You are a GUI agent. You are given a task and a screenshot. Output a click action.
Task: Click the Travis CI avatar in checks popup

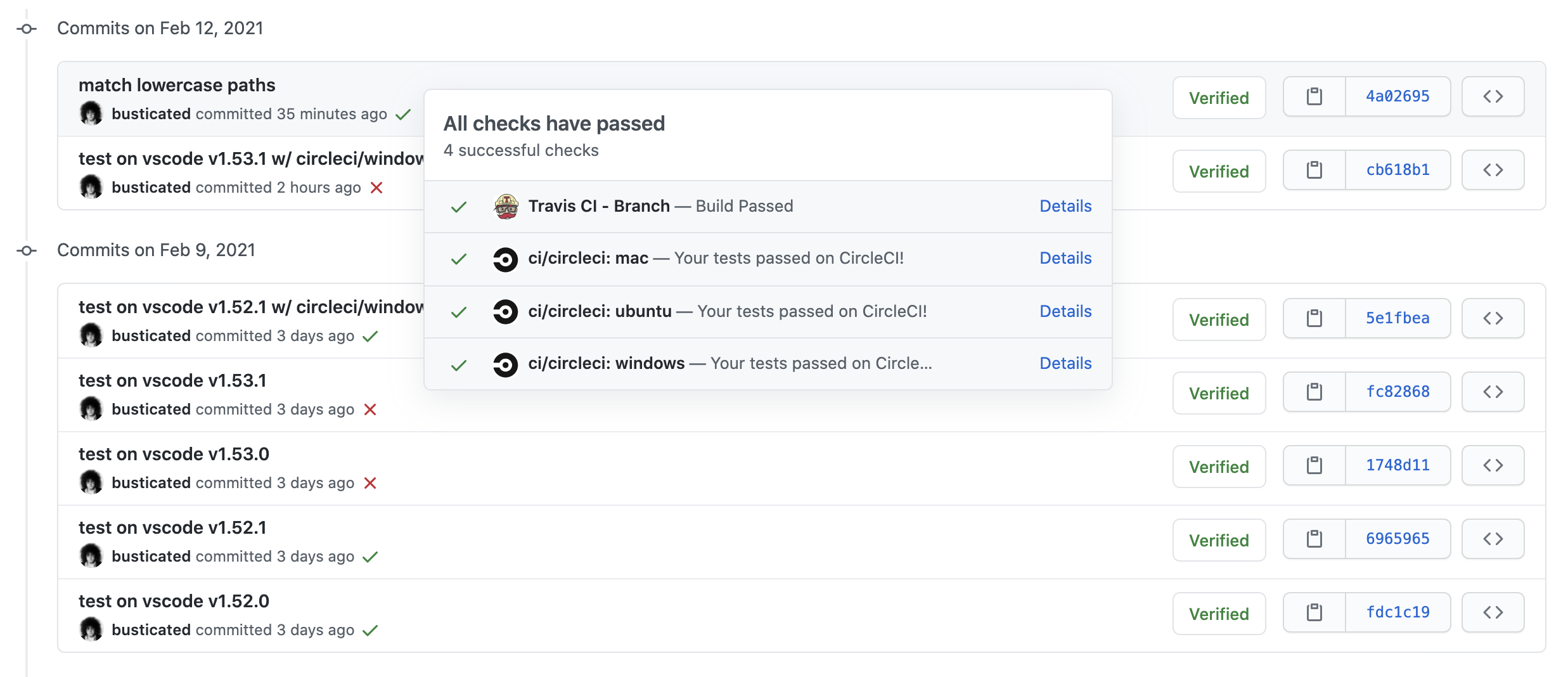(505, 206)
